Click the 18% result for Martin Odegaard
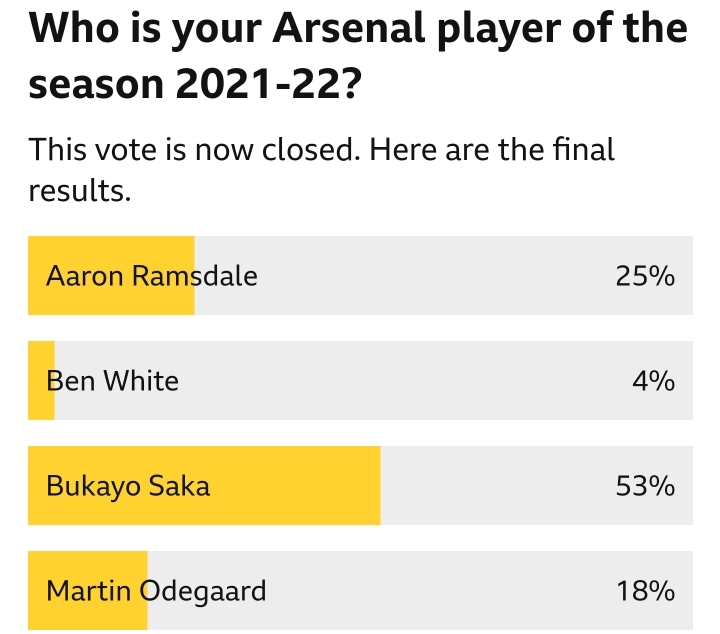 (645, 590)
